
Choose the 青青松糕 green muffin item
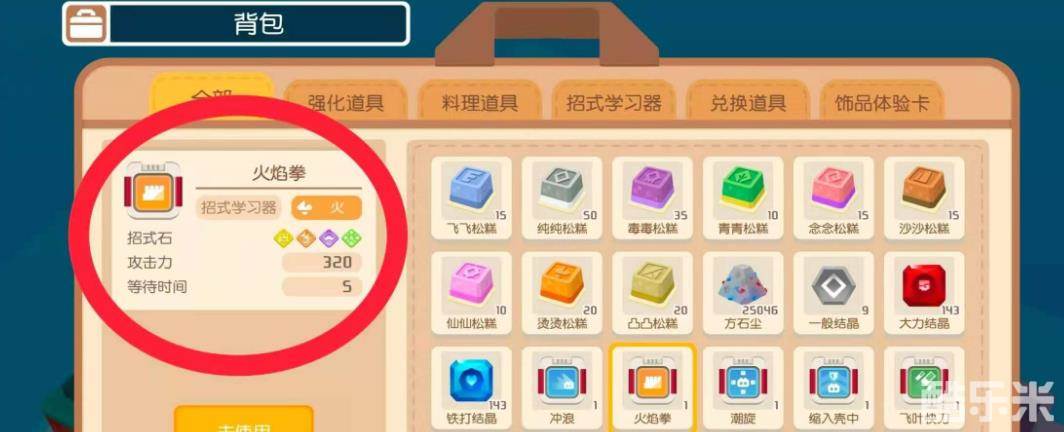click(x=743, y=197)
